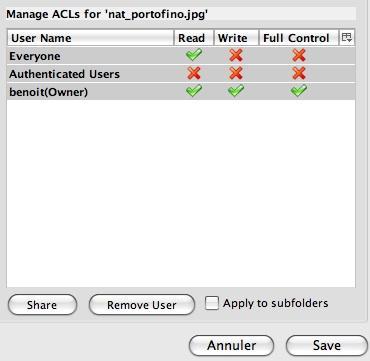Click the Share button
Viewport: 370px width, 361px height.
pos(42,305)
